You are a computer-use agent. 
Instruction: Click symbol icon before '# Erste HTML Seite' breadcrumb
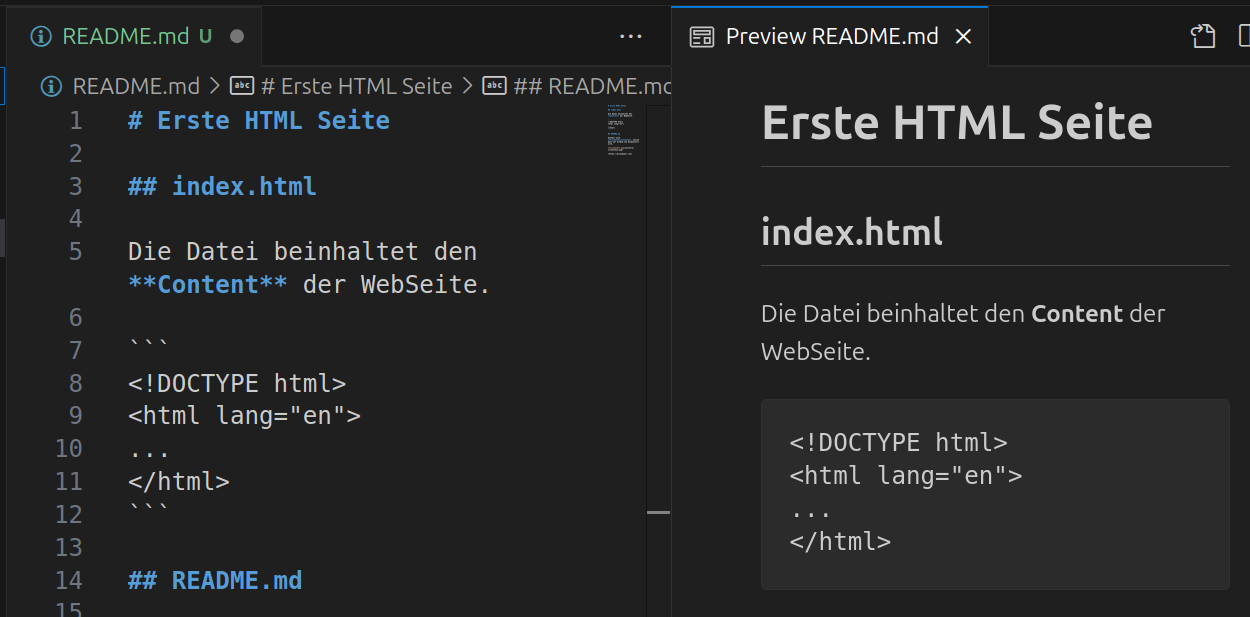click(x=242, y=86)
